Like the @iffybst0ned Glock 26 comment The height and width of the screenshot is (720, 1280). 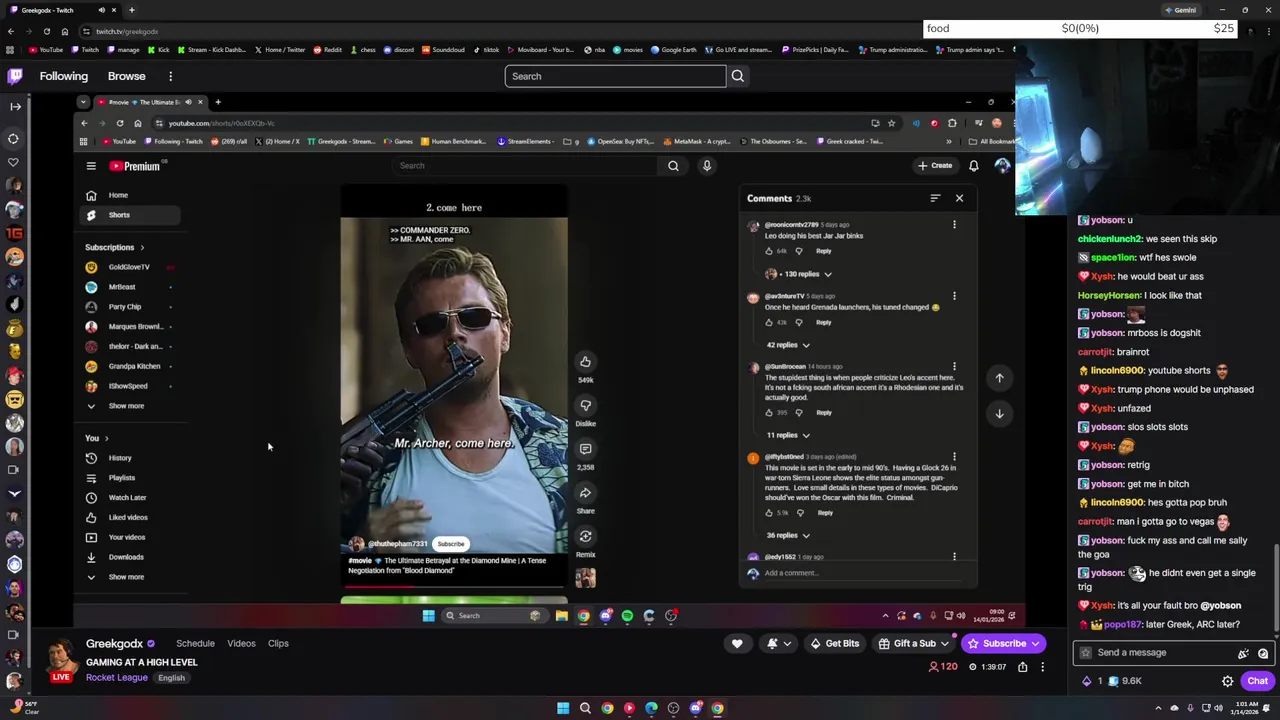point(769,513)
